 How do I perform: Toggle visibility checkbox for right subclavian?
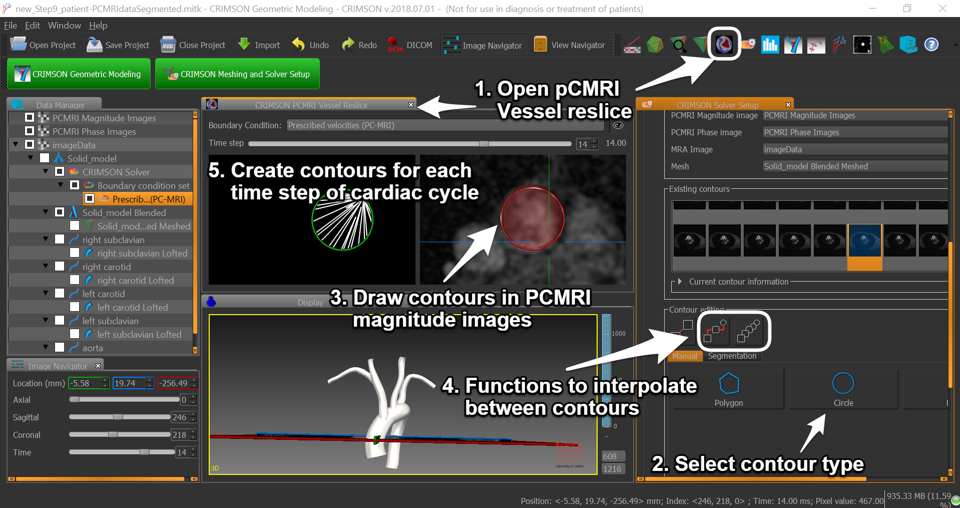pos(59,240)
